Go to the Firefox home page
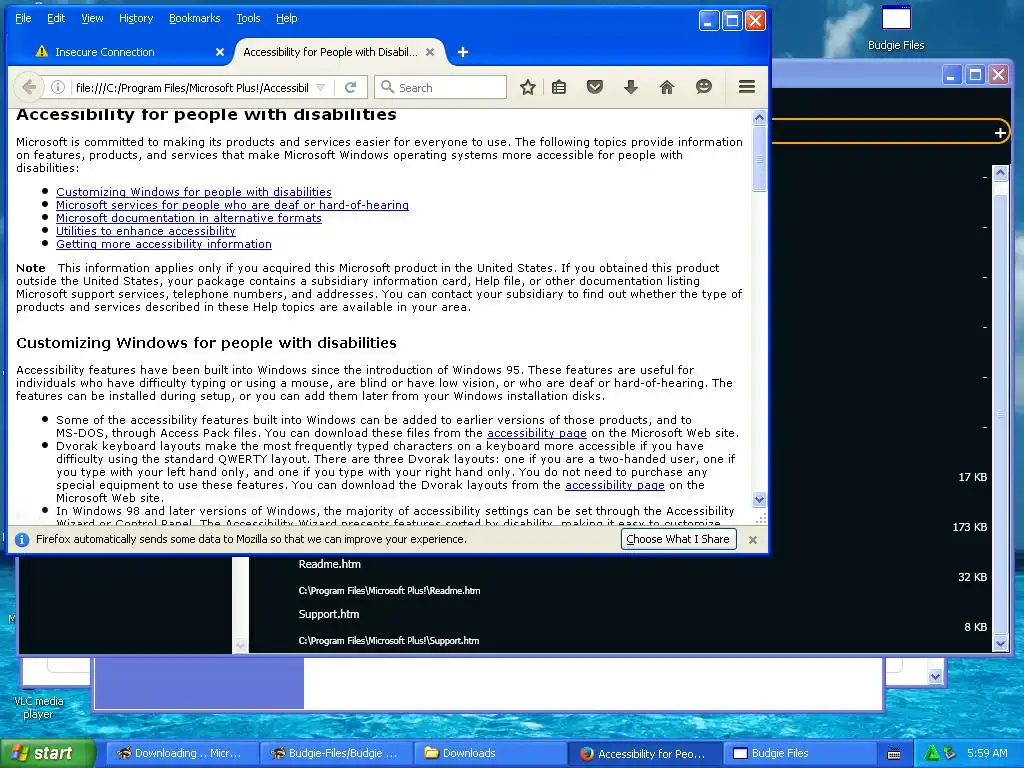 pyautogui.click(x=667, y=88)
